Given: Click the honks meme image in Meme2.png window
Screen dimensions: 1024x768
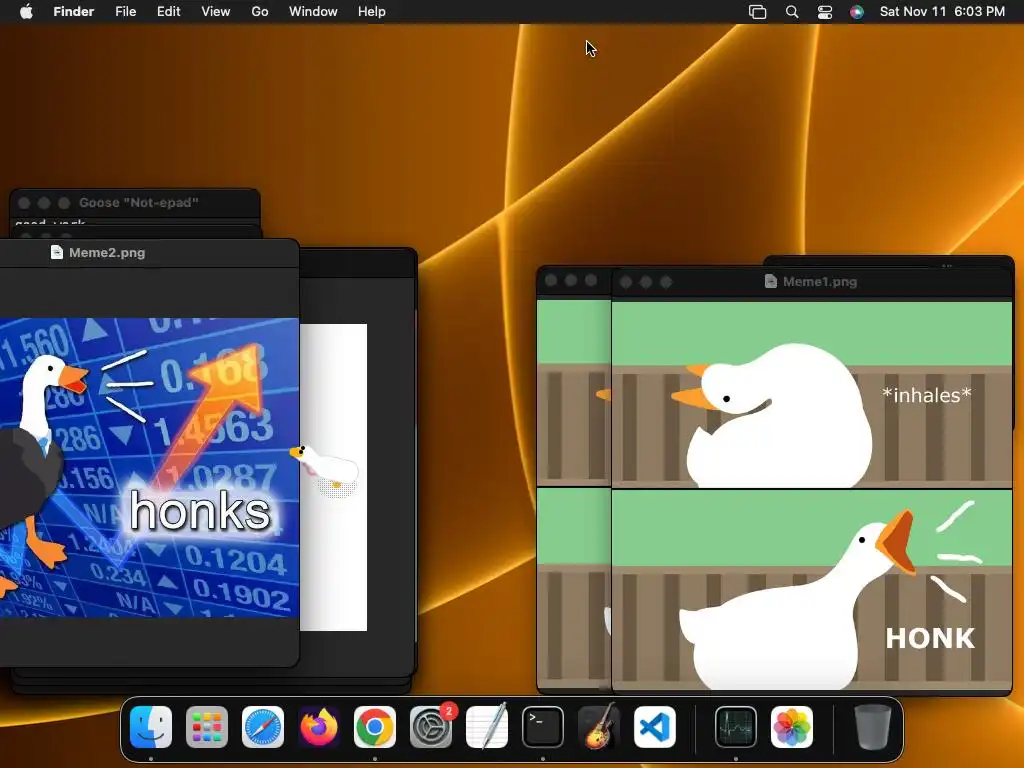Looking at the screenshot, I should pyautogui.click(x=150, y=468).
